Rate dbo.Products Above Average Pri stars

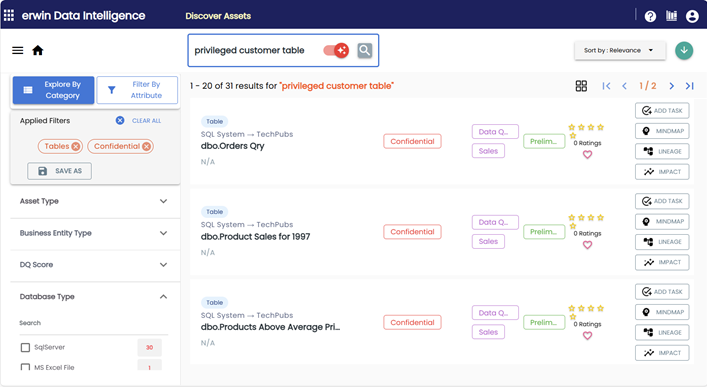coord(586,312)
